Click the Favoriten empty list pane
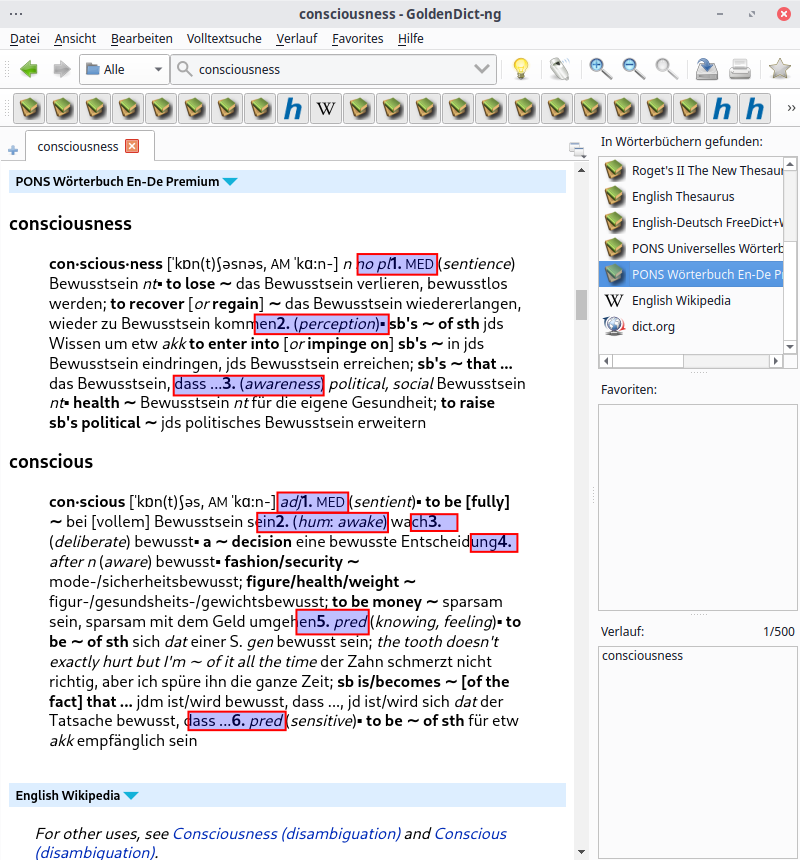This screenshot has width=800, height=860. [x=697, y=507]
